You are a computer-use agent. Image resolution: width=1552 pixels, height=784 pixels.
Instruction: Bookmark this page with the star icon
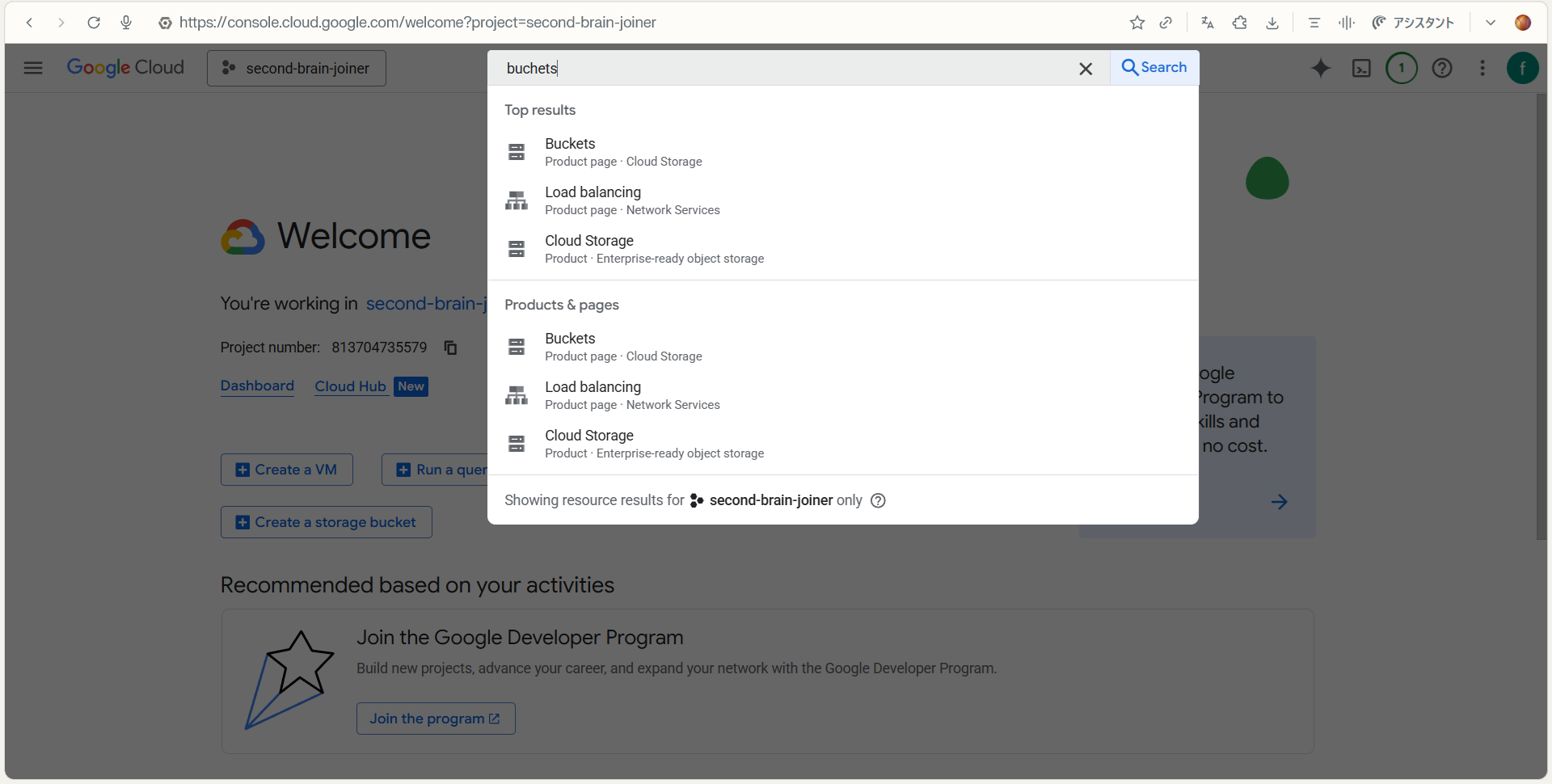click(1137, 23)
